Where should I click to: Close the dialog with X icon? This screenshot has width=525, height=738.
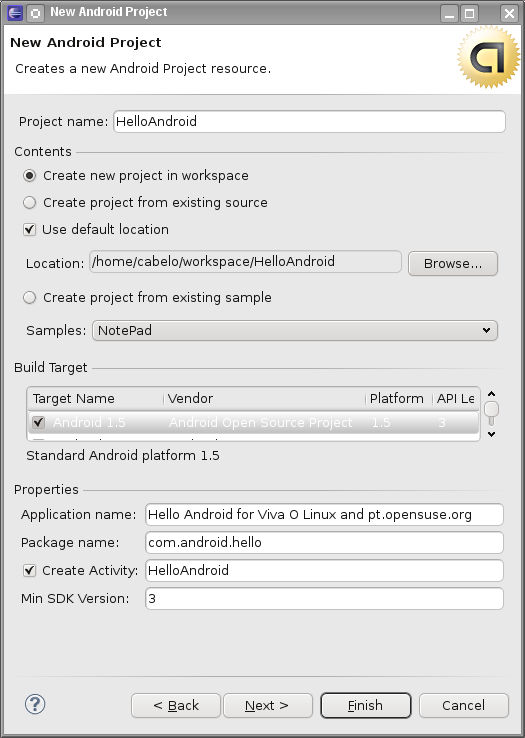pyautogui.click(x=509, y=13)
